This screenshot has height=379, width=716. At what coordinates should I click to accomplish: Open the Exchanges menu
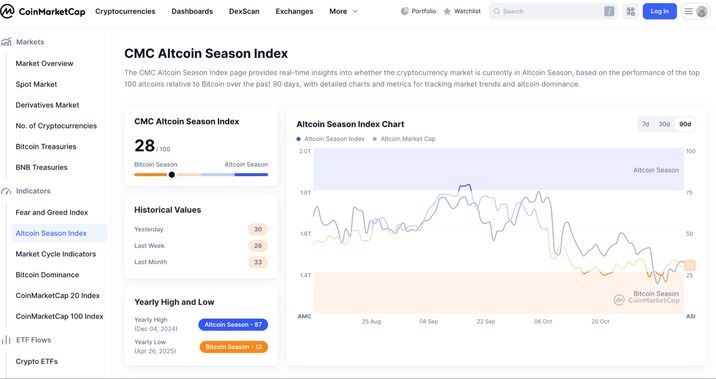tap(295, 11)
